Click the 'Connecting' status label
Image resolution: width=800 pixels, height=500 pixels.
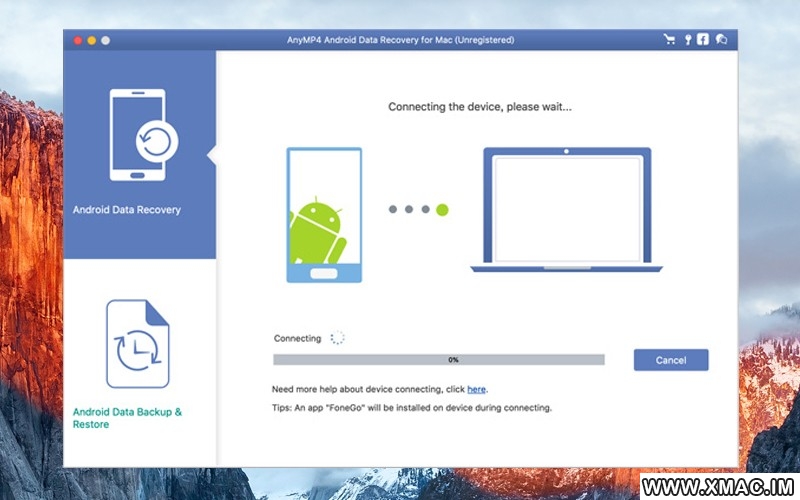coord(297,338)
